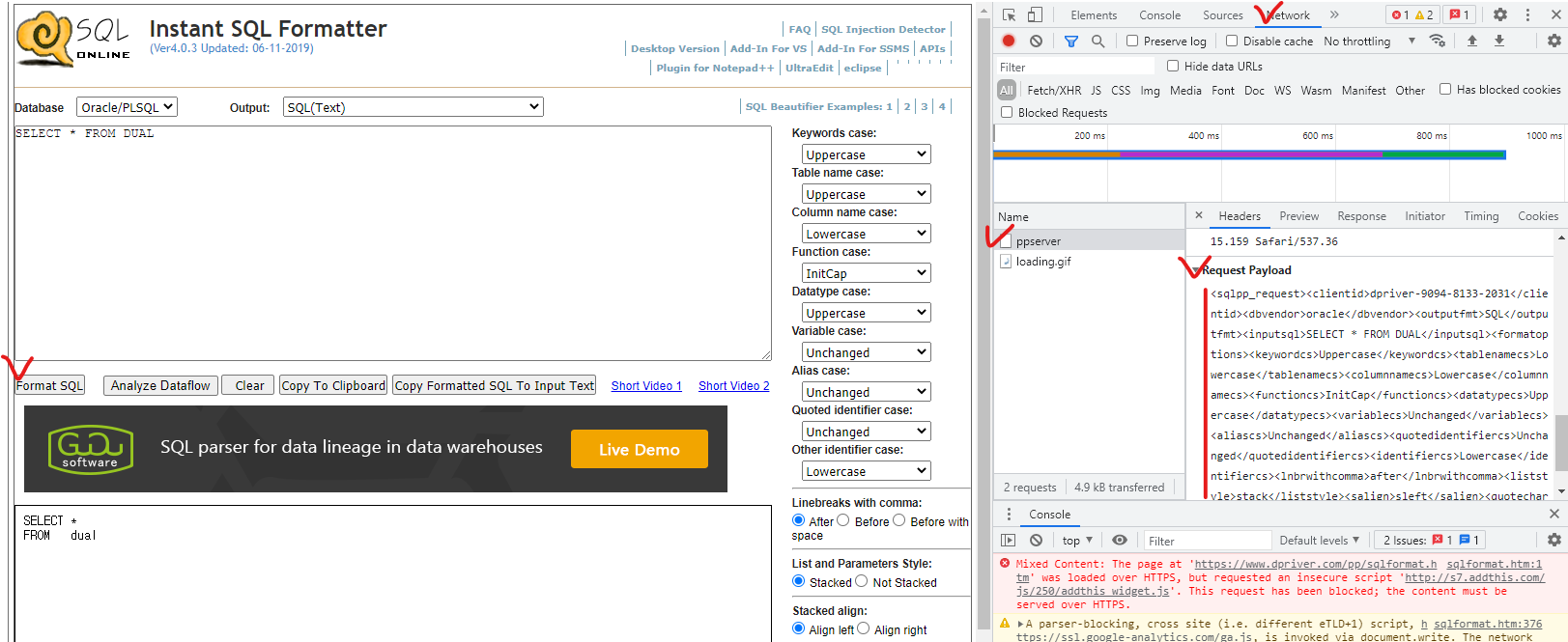
Task: Open the Short Video 1 link
Action: pyautogui.click(x=646, y=386)
